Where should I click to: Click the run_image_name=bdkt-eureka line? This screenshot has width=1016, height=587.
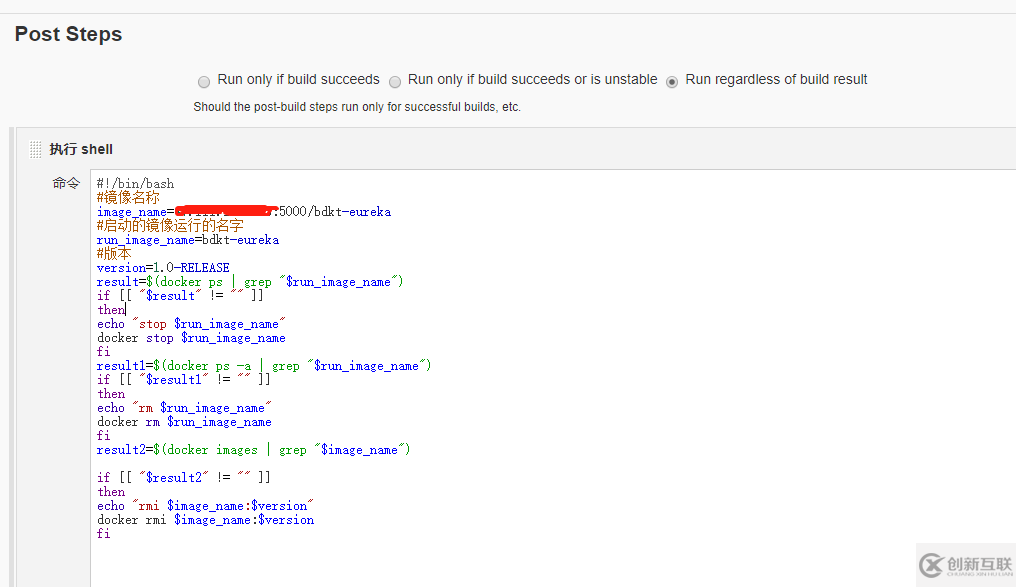[186, 239]
